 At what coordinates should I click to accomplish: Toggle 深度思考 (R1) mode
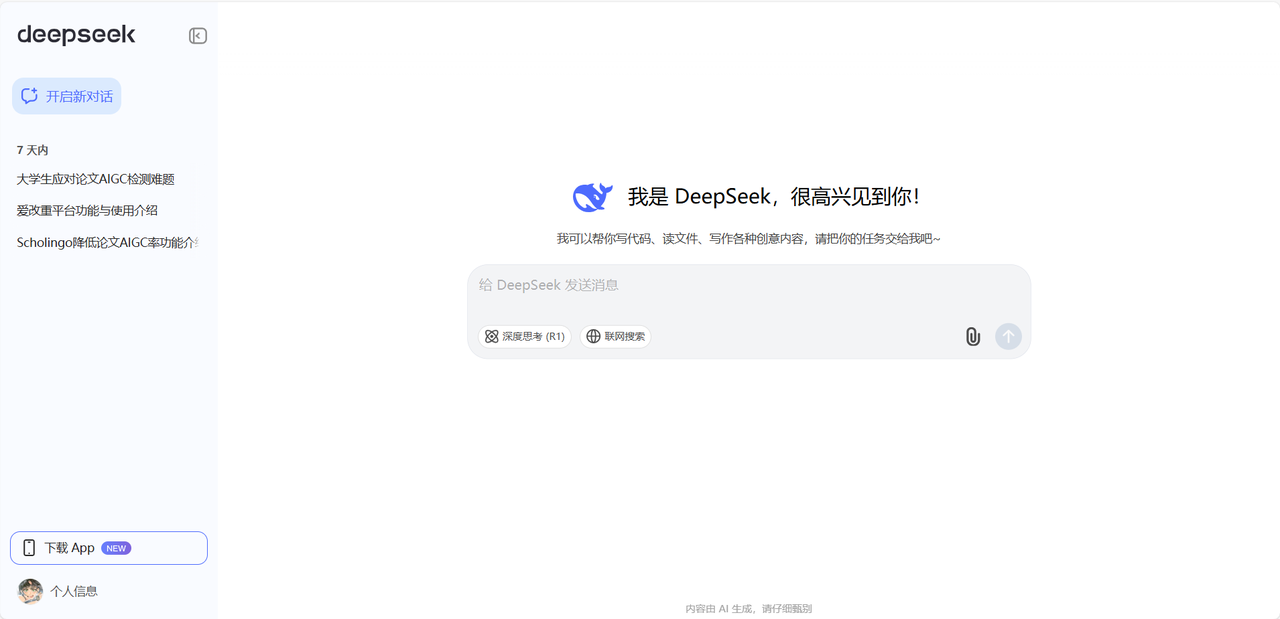pos(525,336)
